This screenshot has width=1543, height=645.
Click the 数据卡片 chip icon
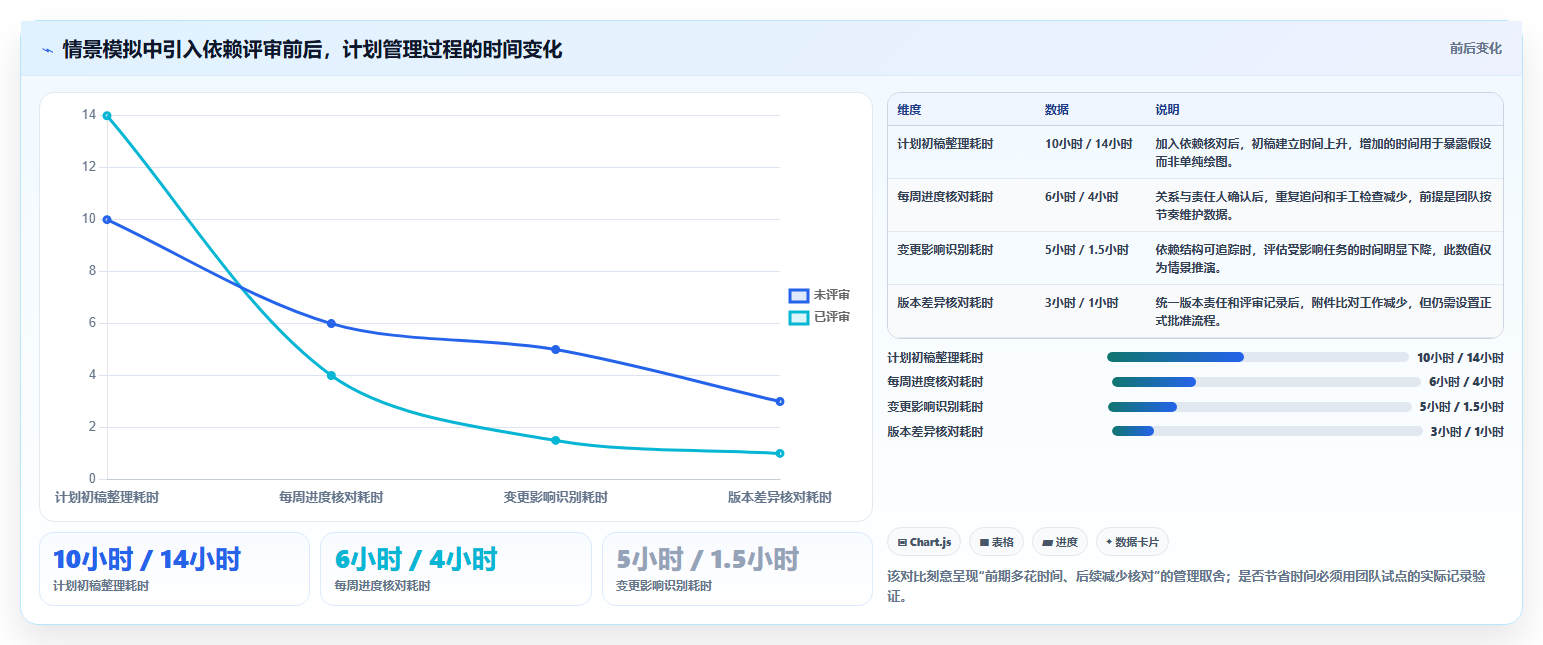(1109, 542)
